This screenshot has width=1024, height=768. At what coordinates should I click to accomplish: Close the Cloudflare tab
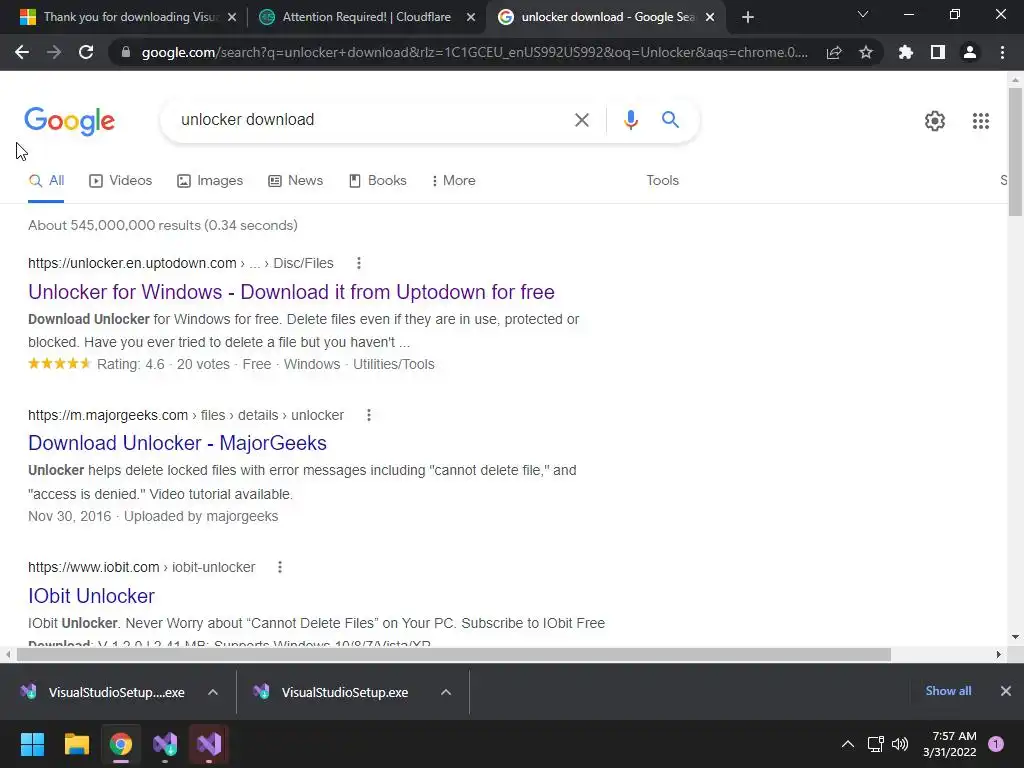[471, 18]
